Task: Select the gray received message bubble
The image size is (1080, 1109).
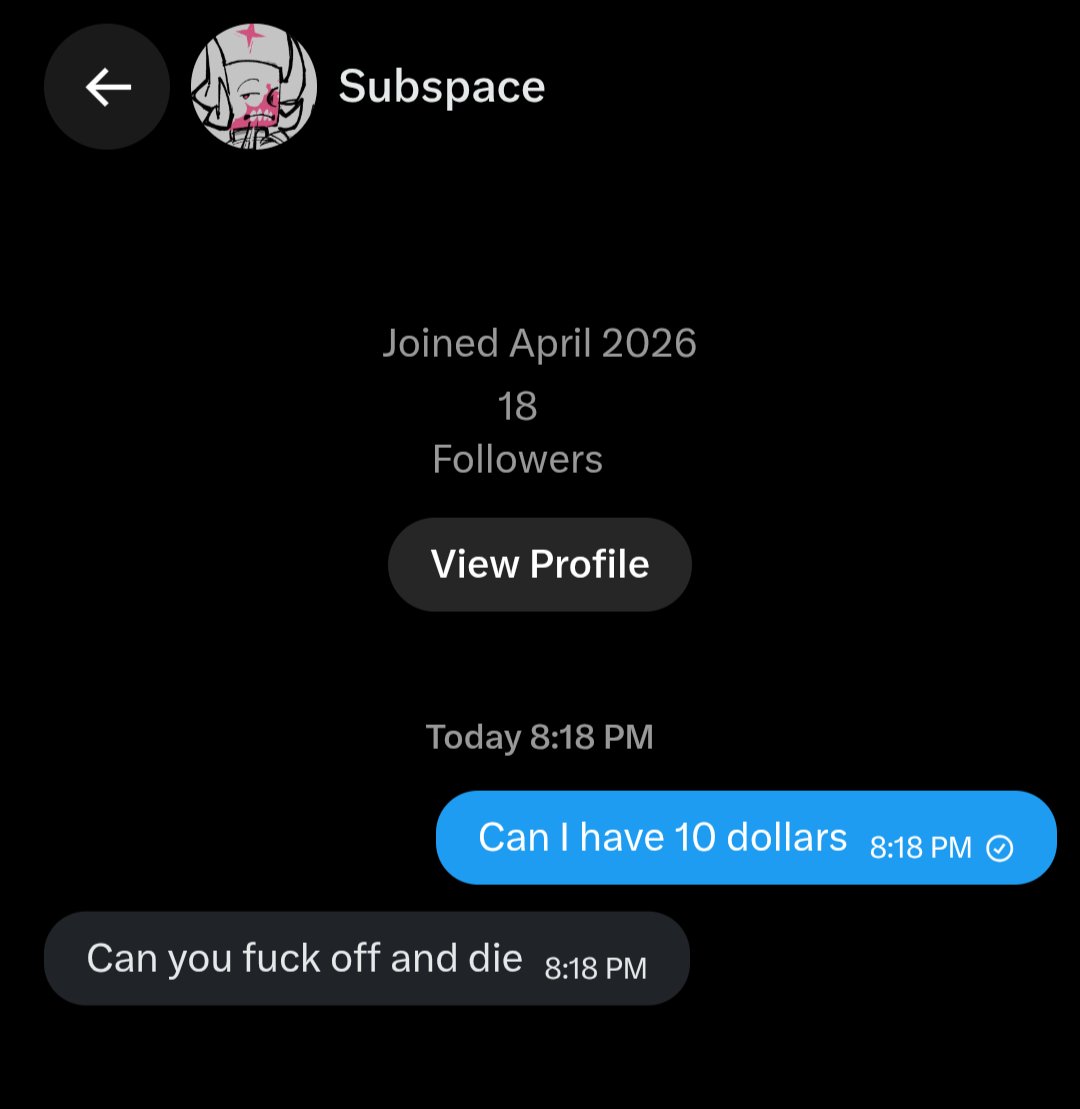Action: pyautogui.click(x=366, y=958)
